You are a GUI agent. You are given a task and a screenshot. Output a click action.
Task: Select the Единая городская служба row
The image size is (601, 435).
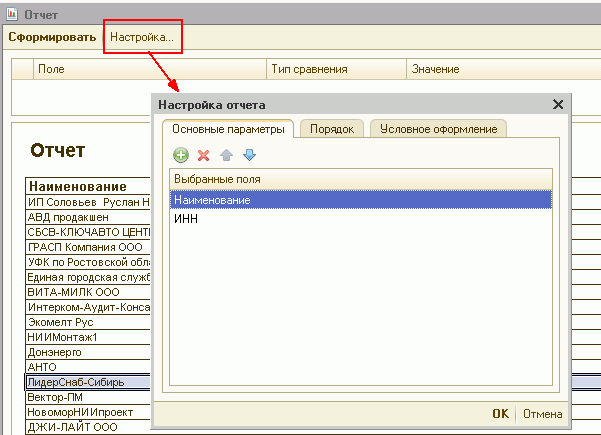click(88, 277)
